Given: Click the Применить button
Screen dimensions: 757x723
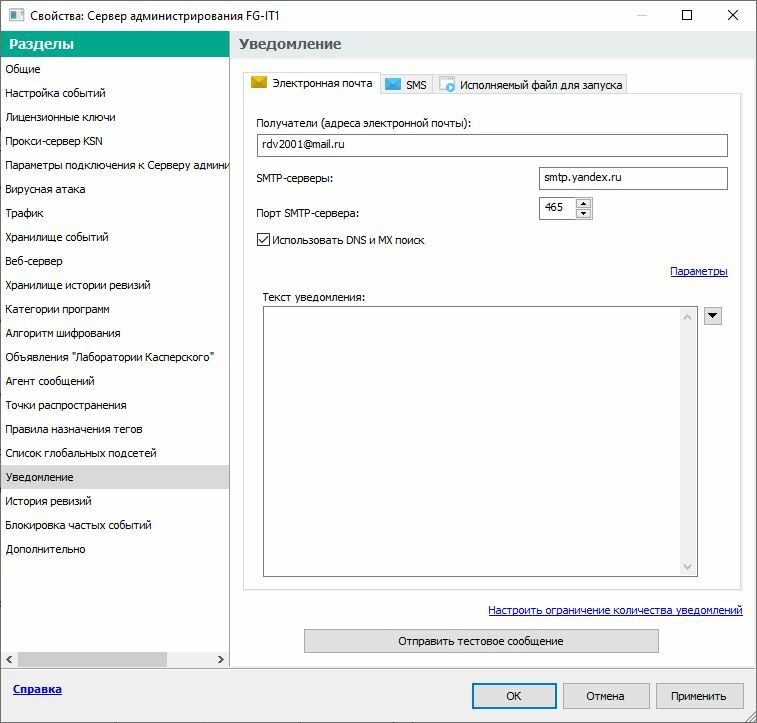Looking at the screenshot, I should (x=699, y=696).
